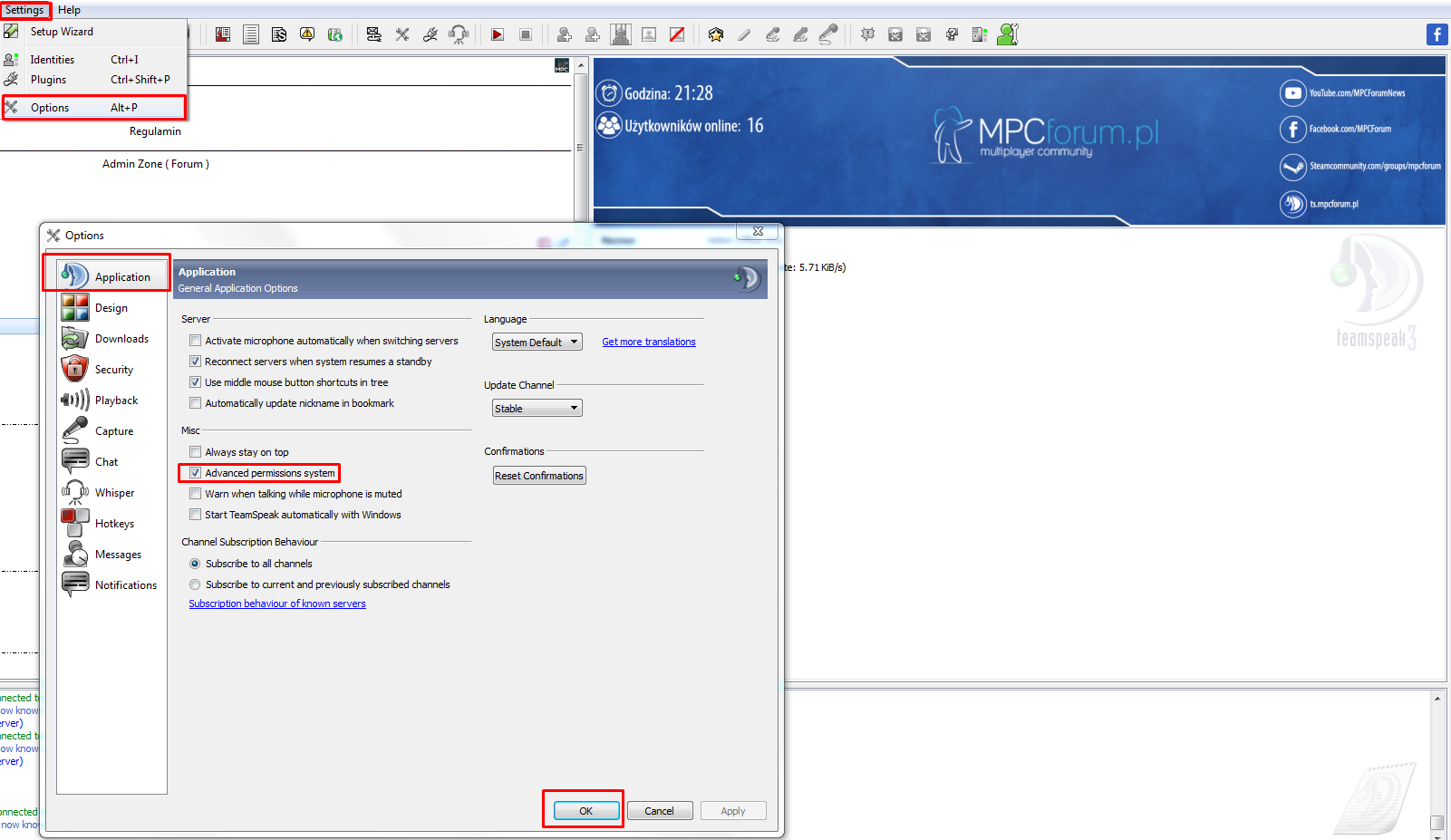Toggle Activate microphone automatically when switching servers
The width and height of the screenshot is (1451, 840).
click(195, 341)
